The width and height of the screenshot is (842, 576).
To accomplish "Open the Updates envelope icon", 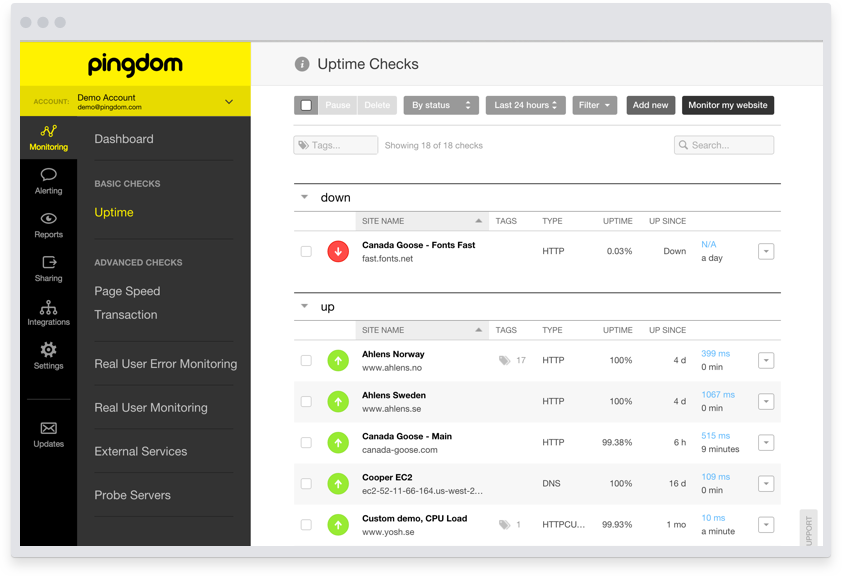I will point(49,428).
